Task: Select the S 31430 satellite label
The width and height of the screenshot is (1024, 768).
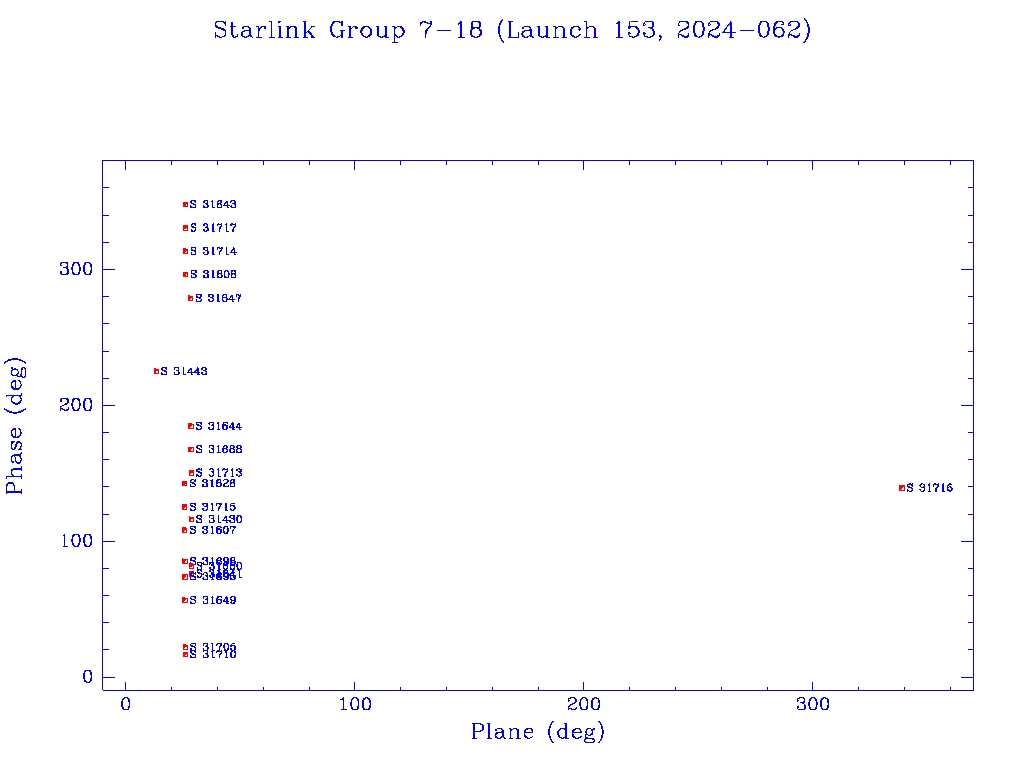Action: (x=219, y=519)
